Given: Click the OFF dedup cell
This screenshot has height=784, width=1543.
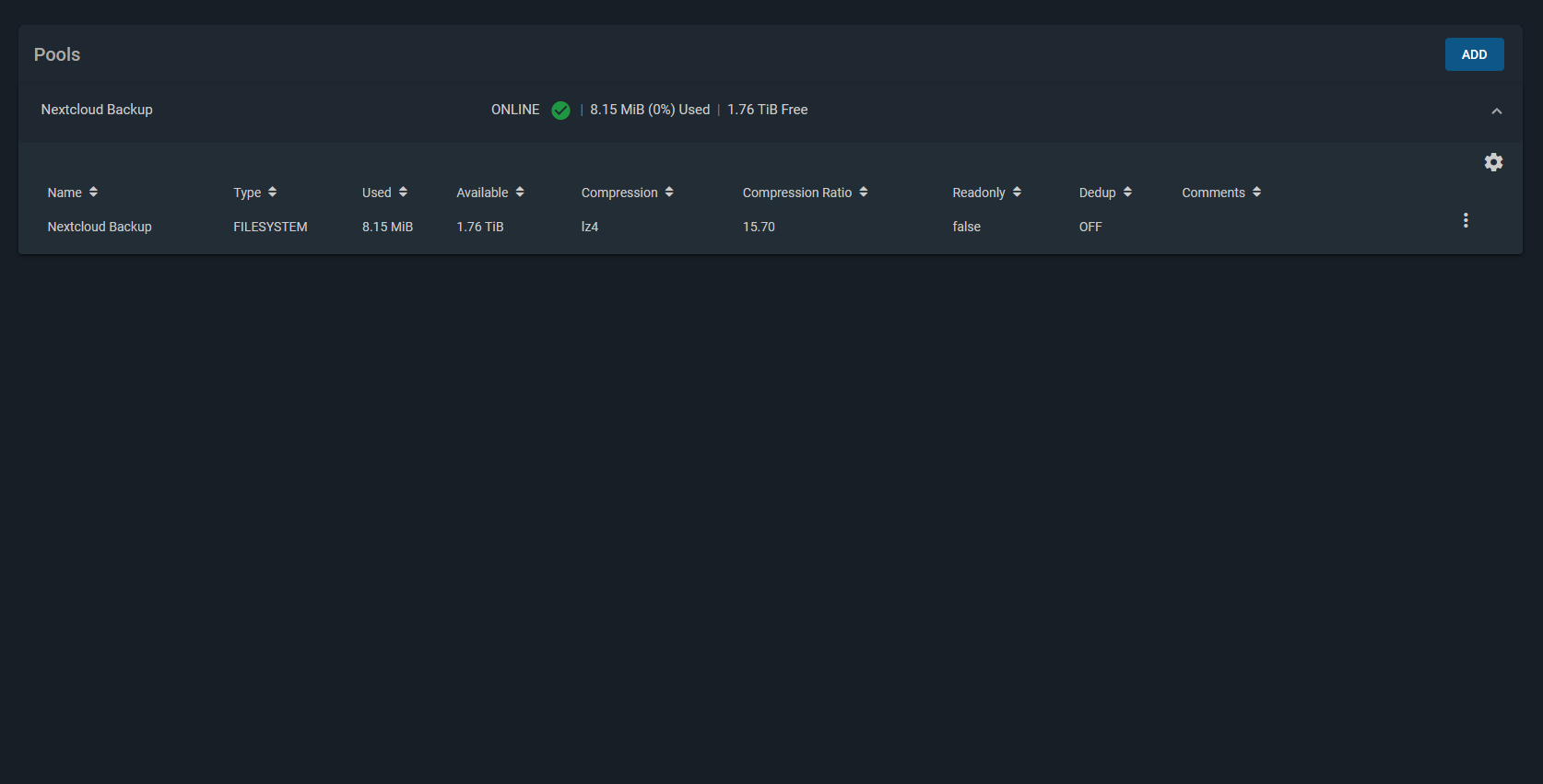Looking at the screenshot, I should 1090,227.
